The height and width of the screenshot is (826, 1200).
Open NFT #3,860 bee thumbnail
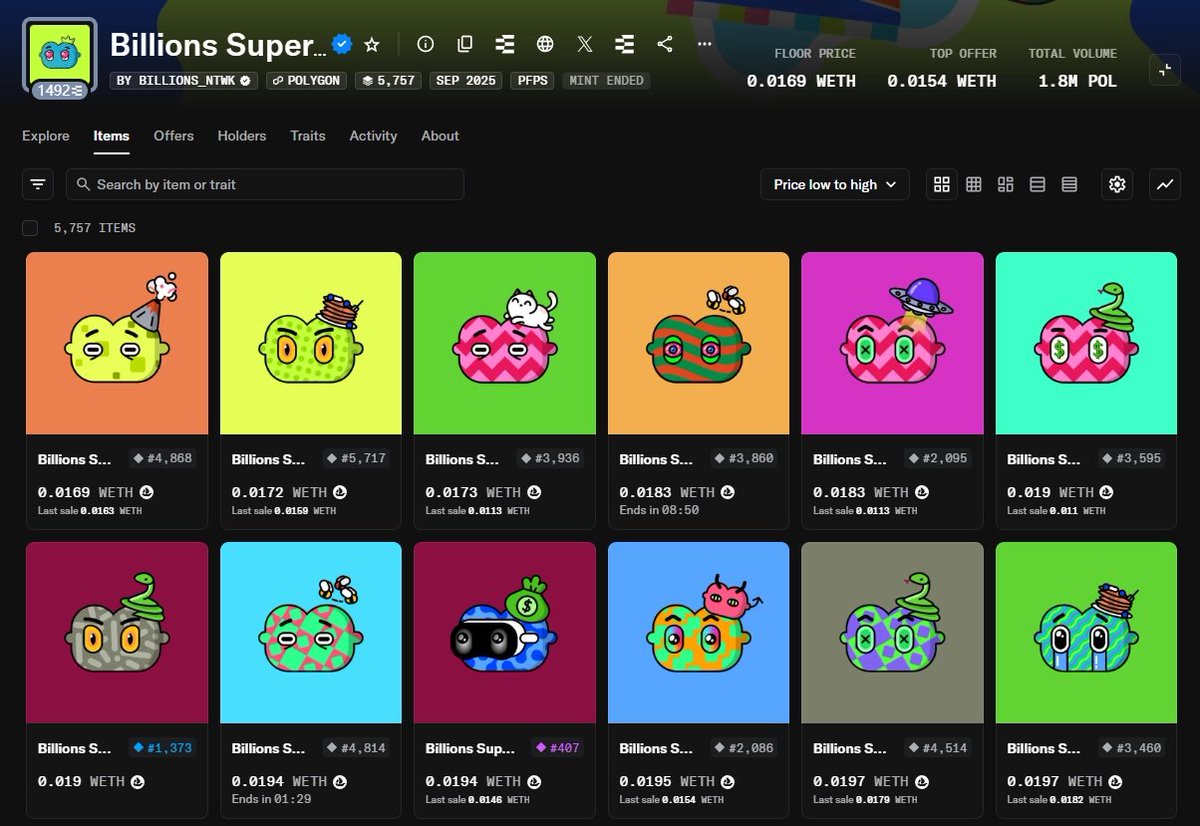(x=699, y=343)
